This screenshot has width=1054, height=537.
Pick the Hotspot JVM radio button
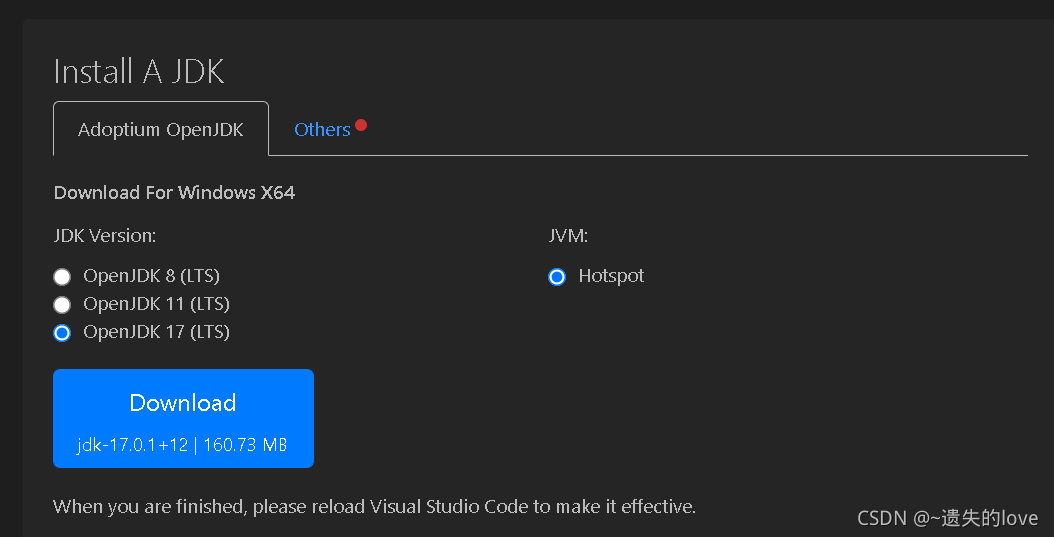pos(557,276)
